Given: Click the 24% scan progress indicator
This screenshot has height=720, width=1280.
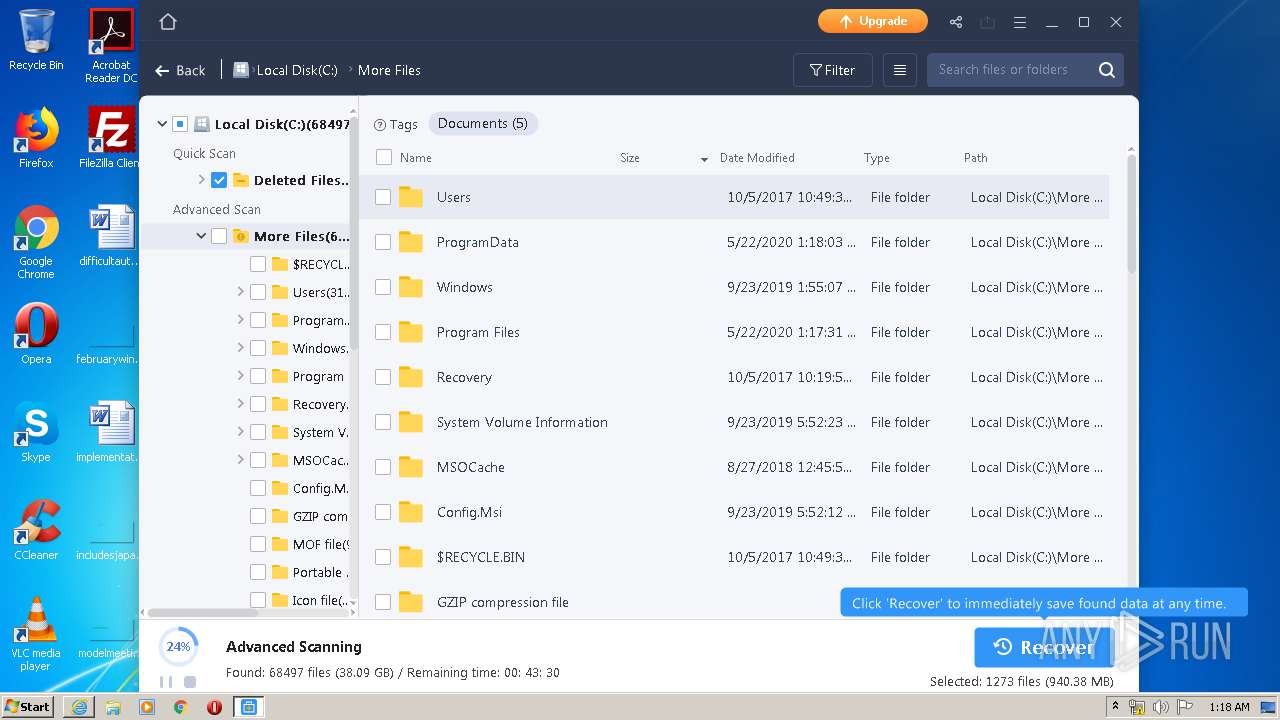Looking at the screenshot, I should click(178, 647).
